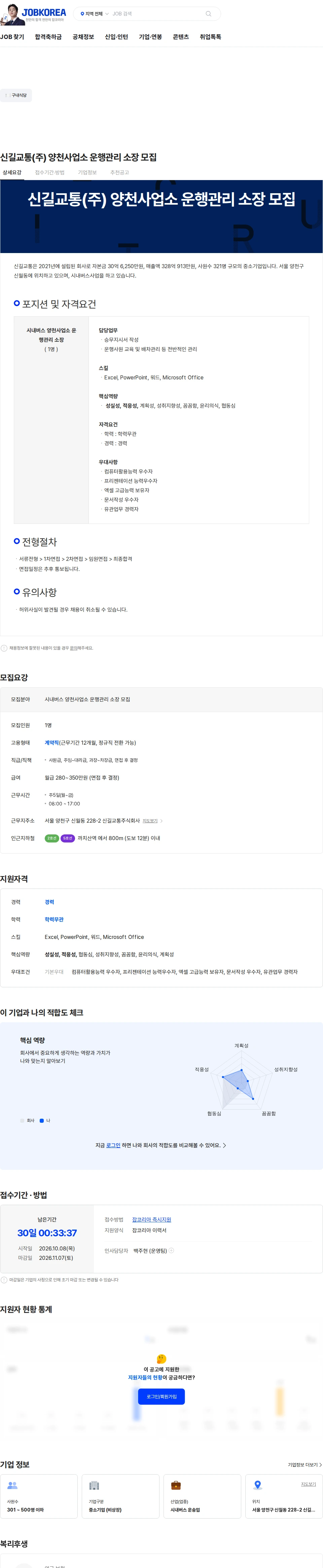This screenshot has width=323, height=1568.
Task: Click the info icon beside 마감일은 기업의 사정 notice
Action: (x=4, y=1279)
